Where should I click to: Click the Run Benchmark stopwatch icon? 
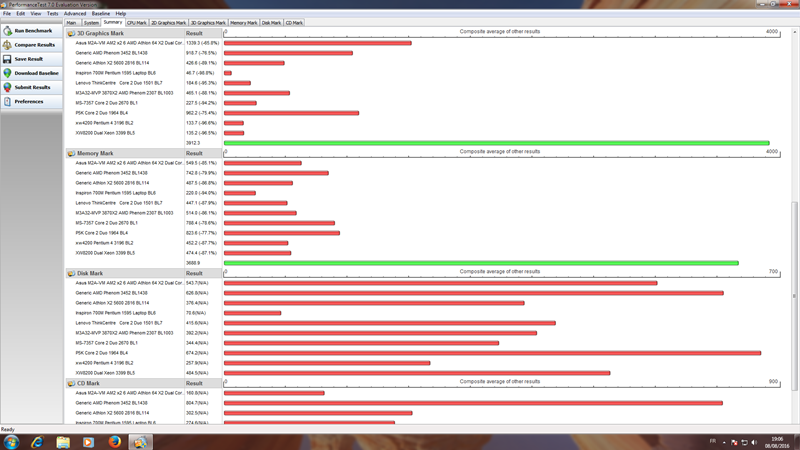tap(7, 31)
